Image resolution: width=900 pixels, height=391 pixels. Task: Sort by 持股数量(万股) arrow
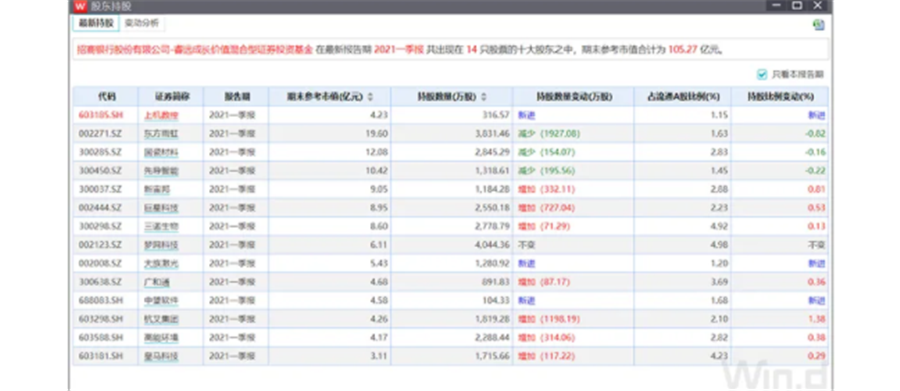[x=484, y=97]
